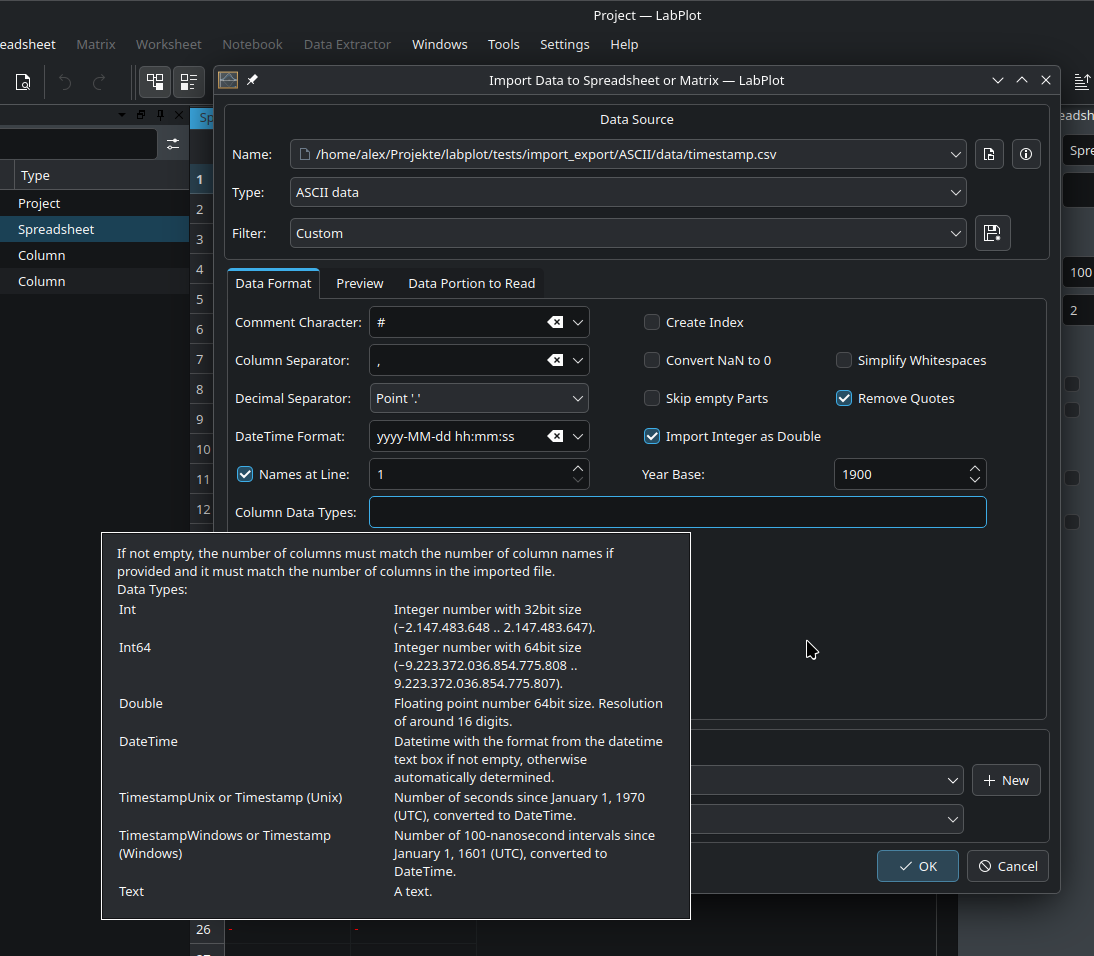Uncheck Remove Quotes
Viewport: 1094px width, 956px height.
tap(844, 398)
